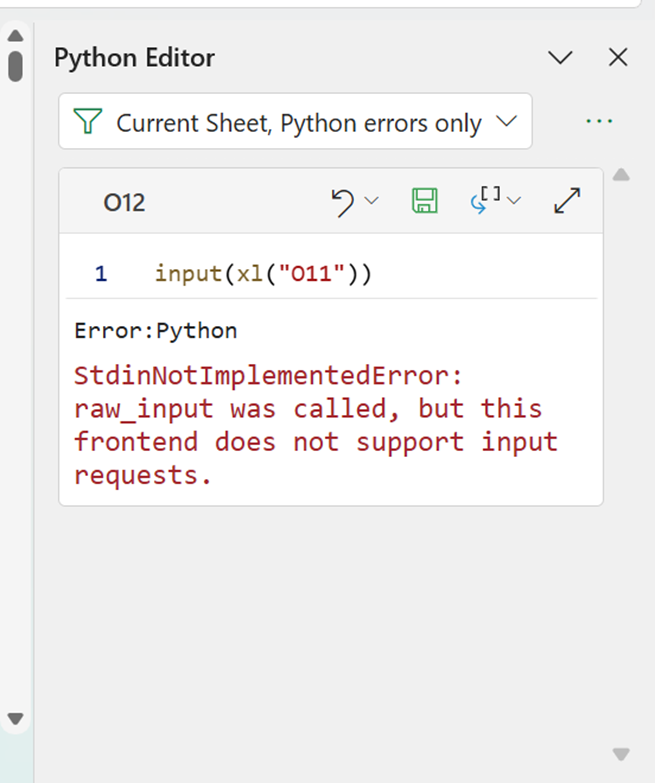The width and height of the screenshot is (655, 783).
Task: Click the left scrollbar down arrow
Action: 15,718
